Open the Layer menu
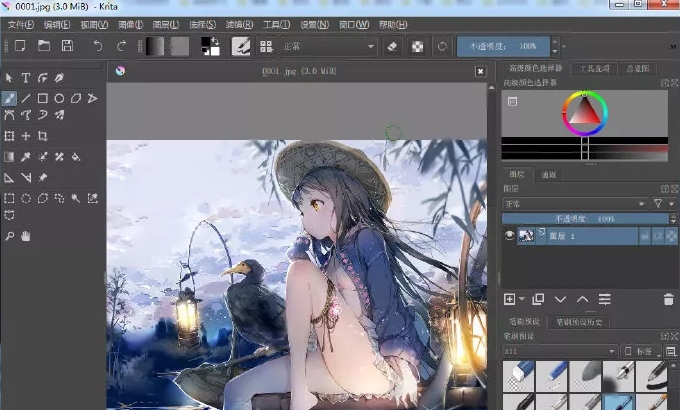 point(166,25)
